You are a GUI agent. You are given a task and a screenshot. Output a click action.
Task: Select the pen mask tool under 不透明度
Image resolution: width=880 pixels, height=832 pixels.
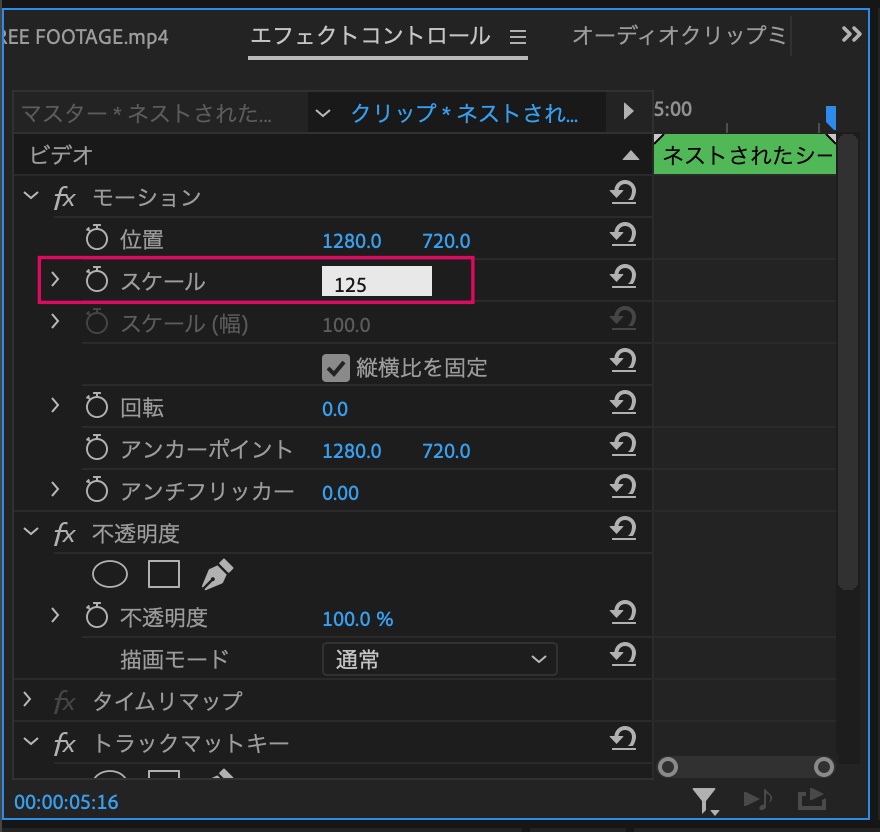click(x=217, y=574)
